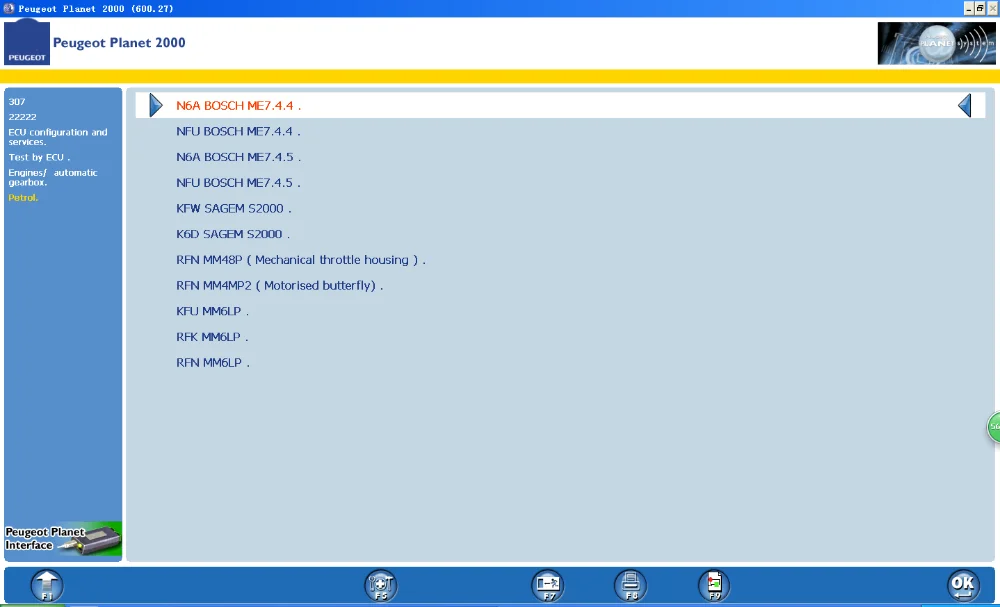This screenshot has height=607, width=1000.
Task: Confirm selection with the OK button
Action: pyautogui.click(x=963, y=585)
